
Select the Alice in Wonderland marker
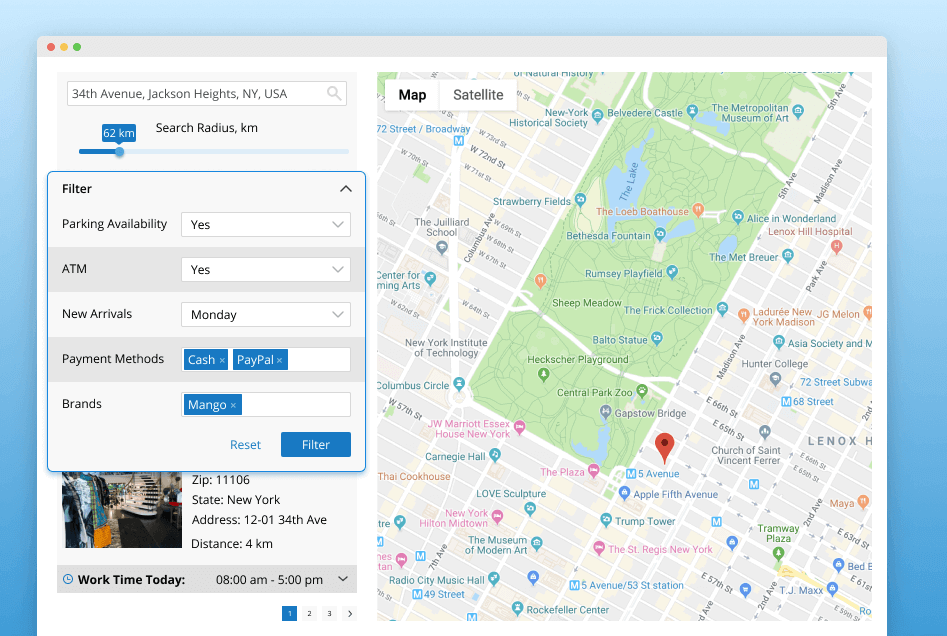click(737, 217)
